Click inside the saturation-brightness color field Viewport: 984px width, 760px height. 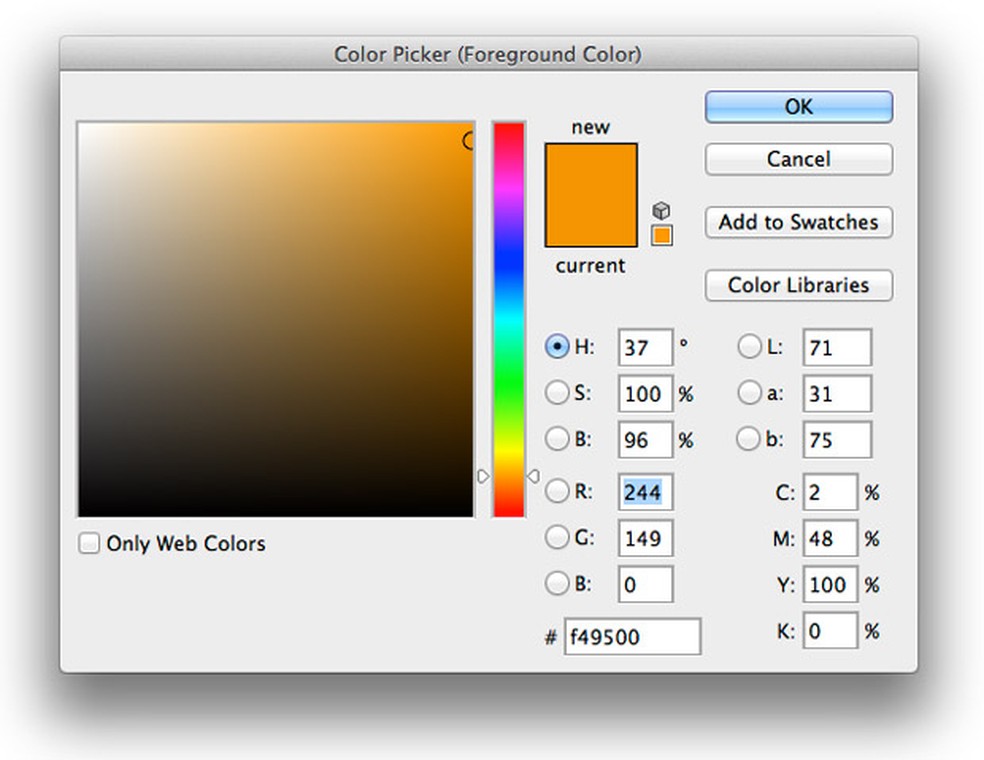pyautogui.click(x=275, y=320)
